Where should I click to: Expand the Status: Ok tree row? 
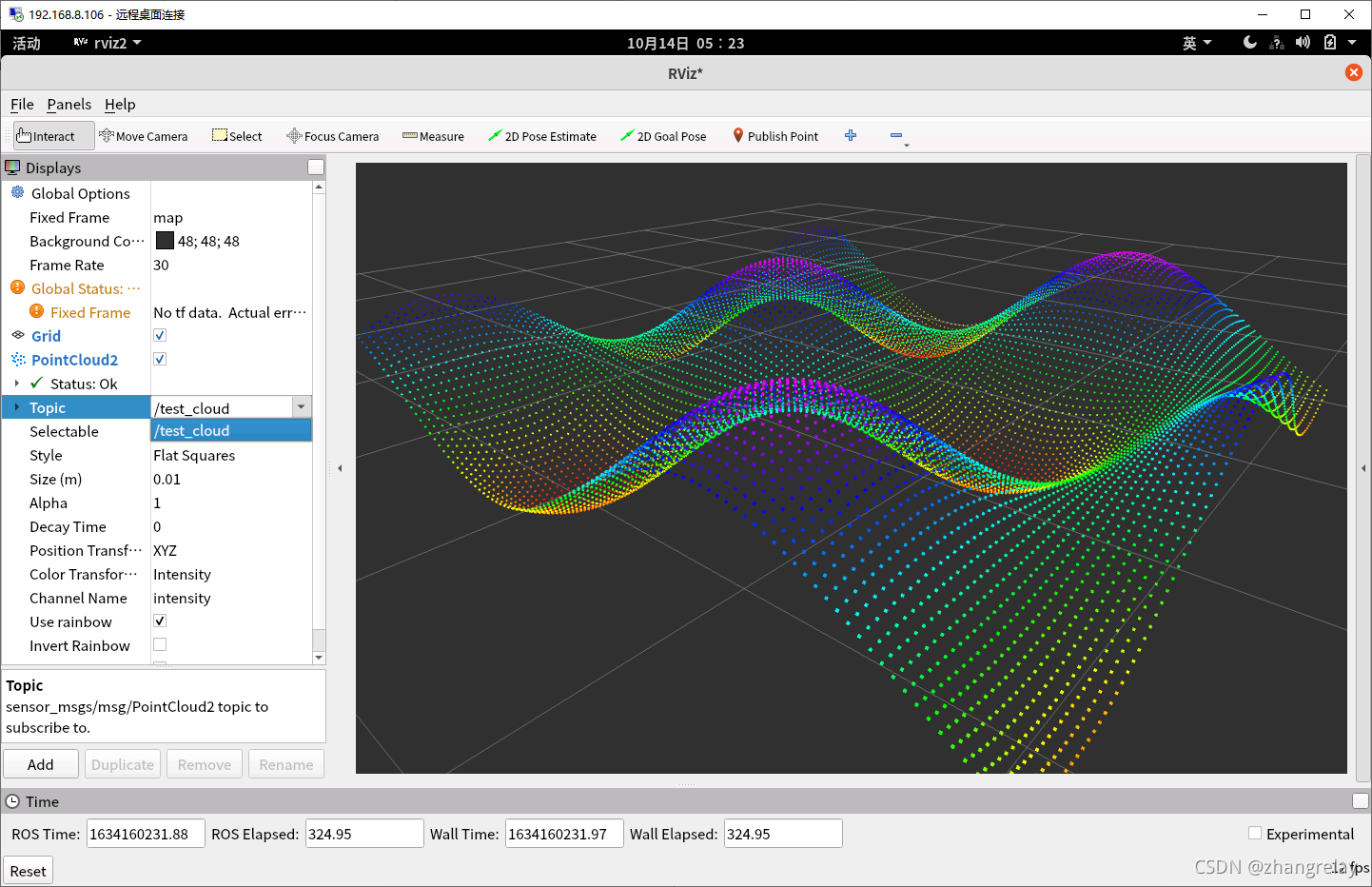pos(17,384)
